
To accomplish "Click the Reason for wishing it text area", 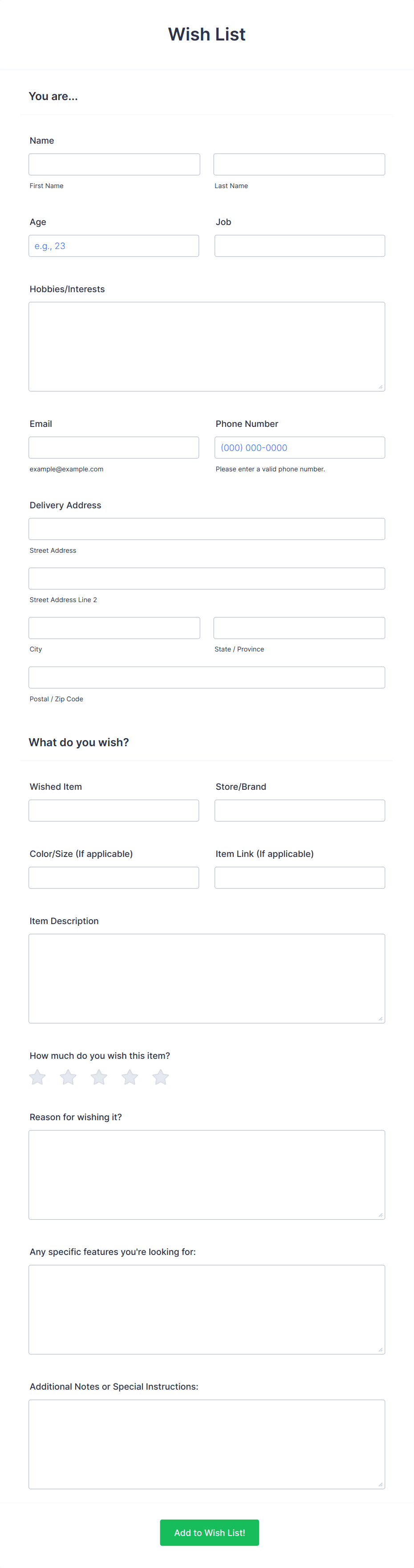I will 207,1175.
